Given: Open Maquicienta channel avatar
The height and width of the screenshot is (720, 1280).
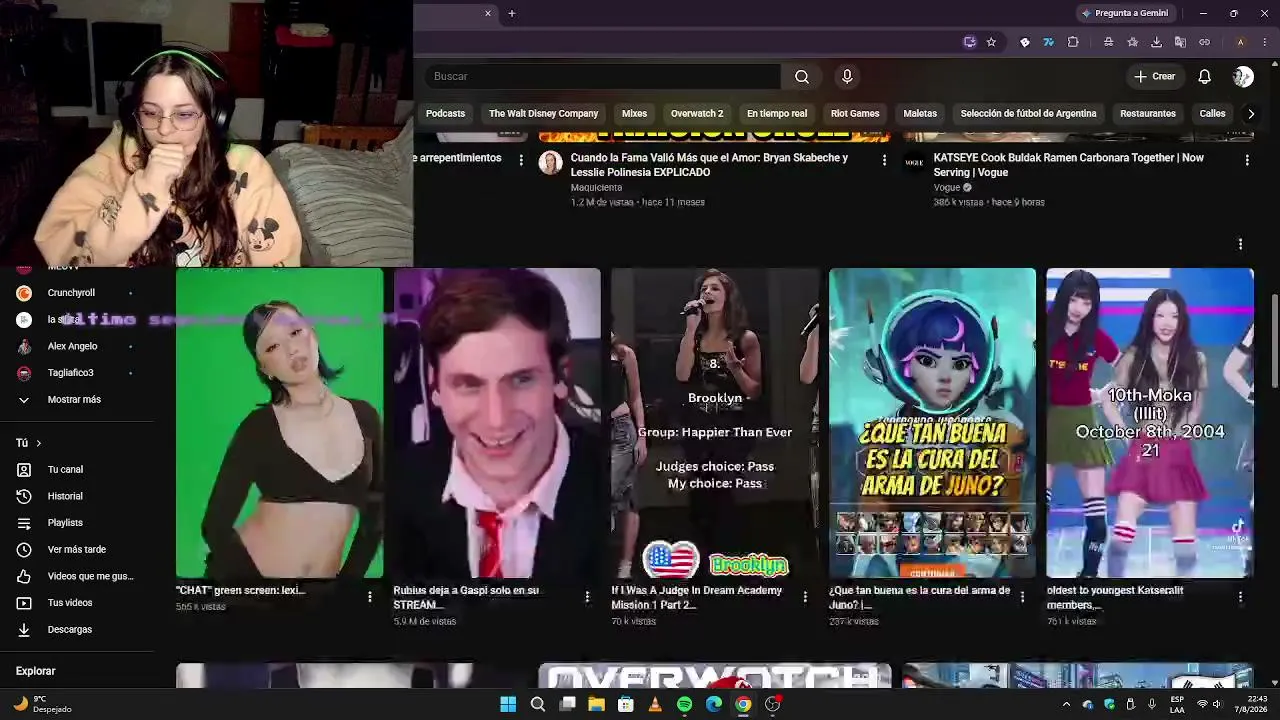Looking at the screenshot, I should tap(551, 163).
